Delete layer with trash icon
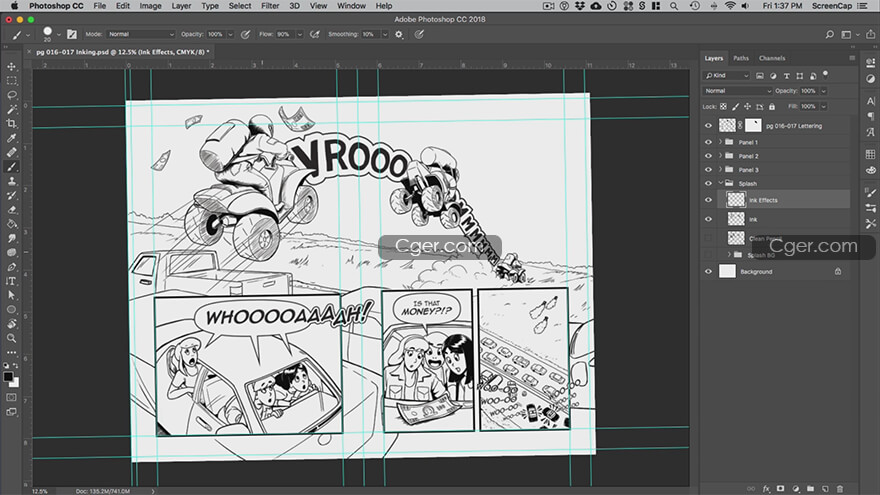Image resolution: width=880 pixels, height=495 pixels. (x=840, y=489)
